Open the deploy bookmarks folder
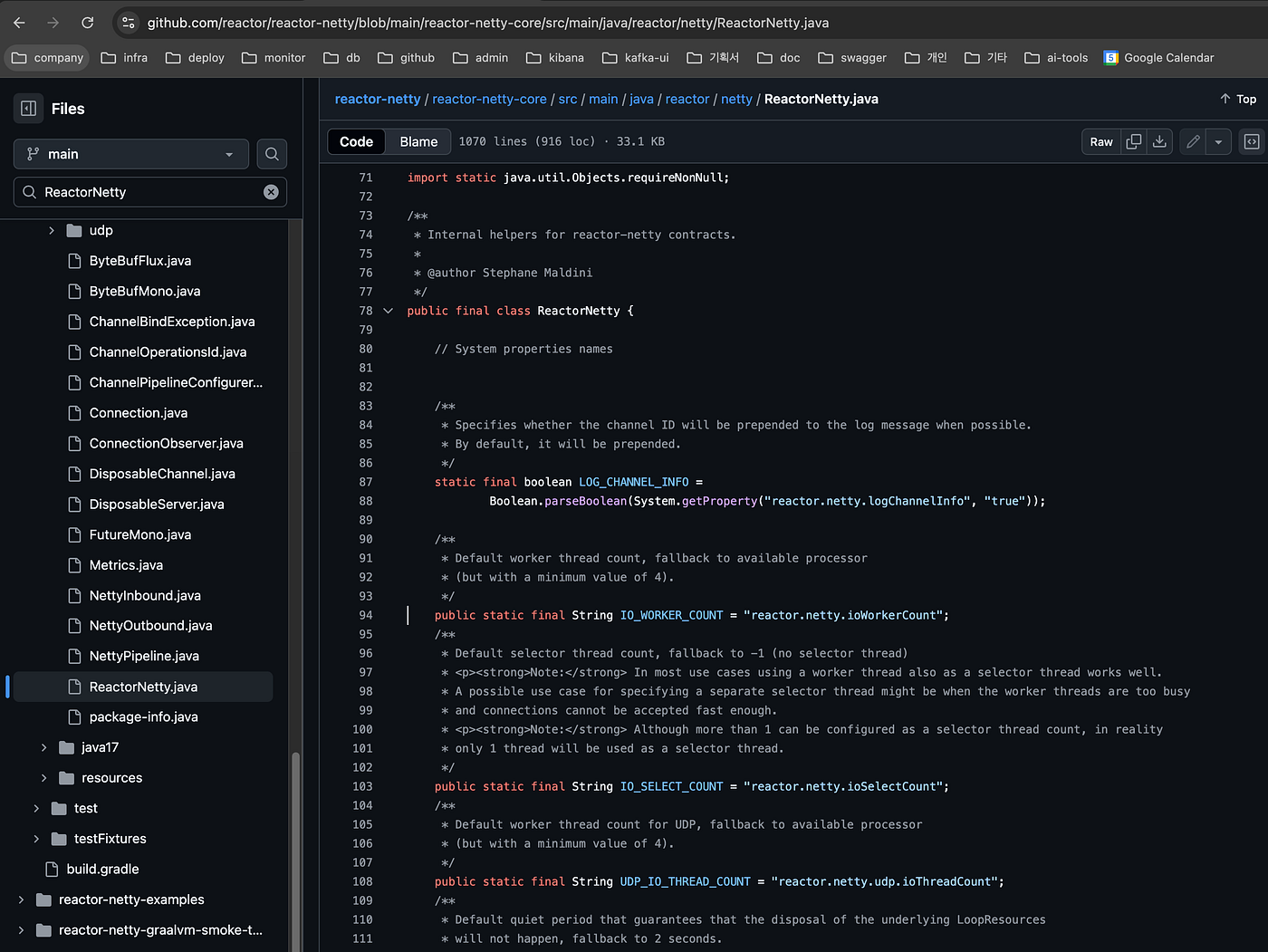The width and height of the screenshot is (1268, 952). click(195, 58)
